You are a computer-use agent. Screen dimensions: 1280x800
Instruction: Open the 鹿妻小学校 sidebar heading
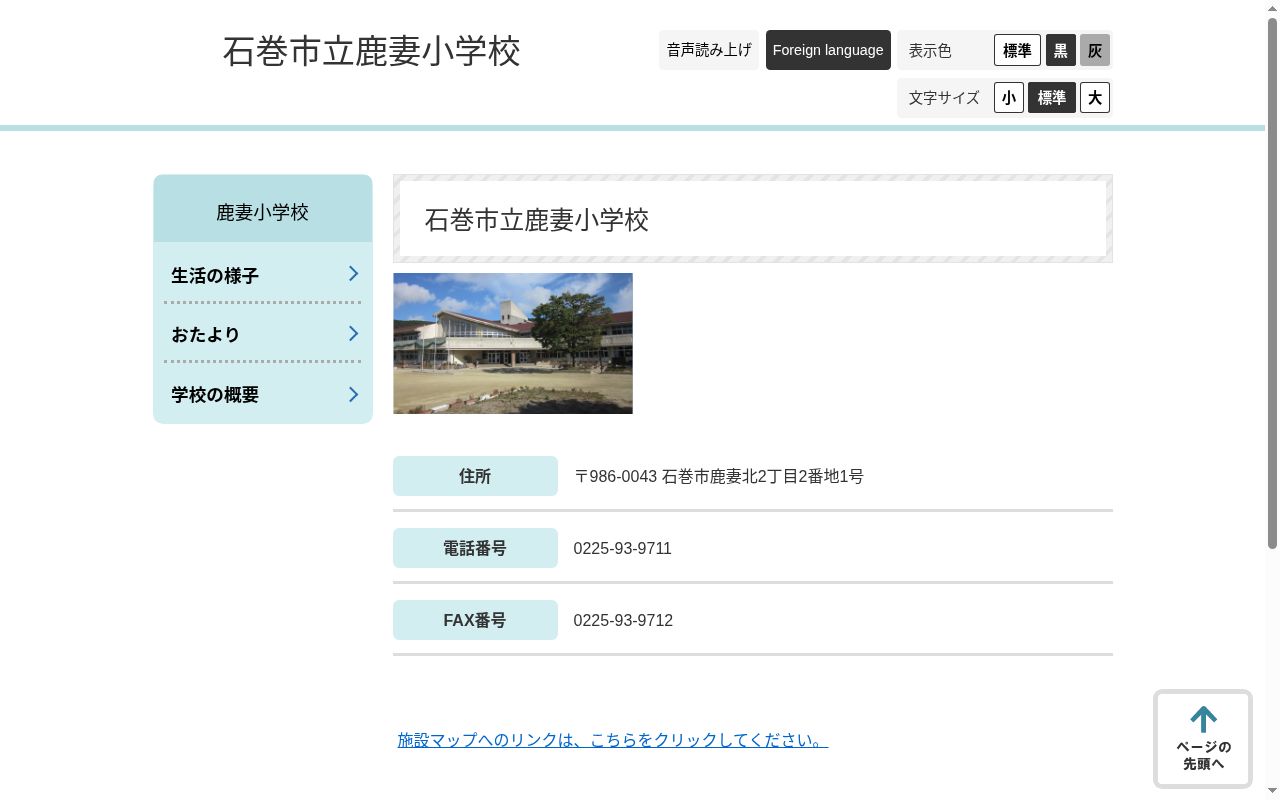(263, 212)
